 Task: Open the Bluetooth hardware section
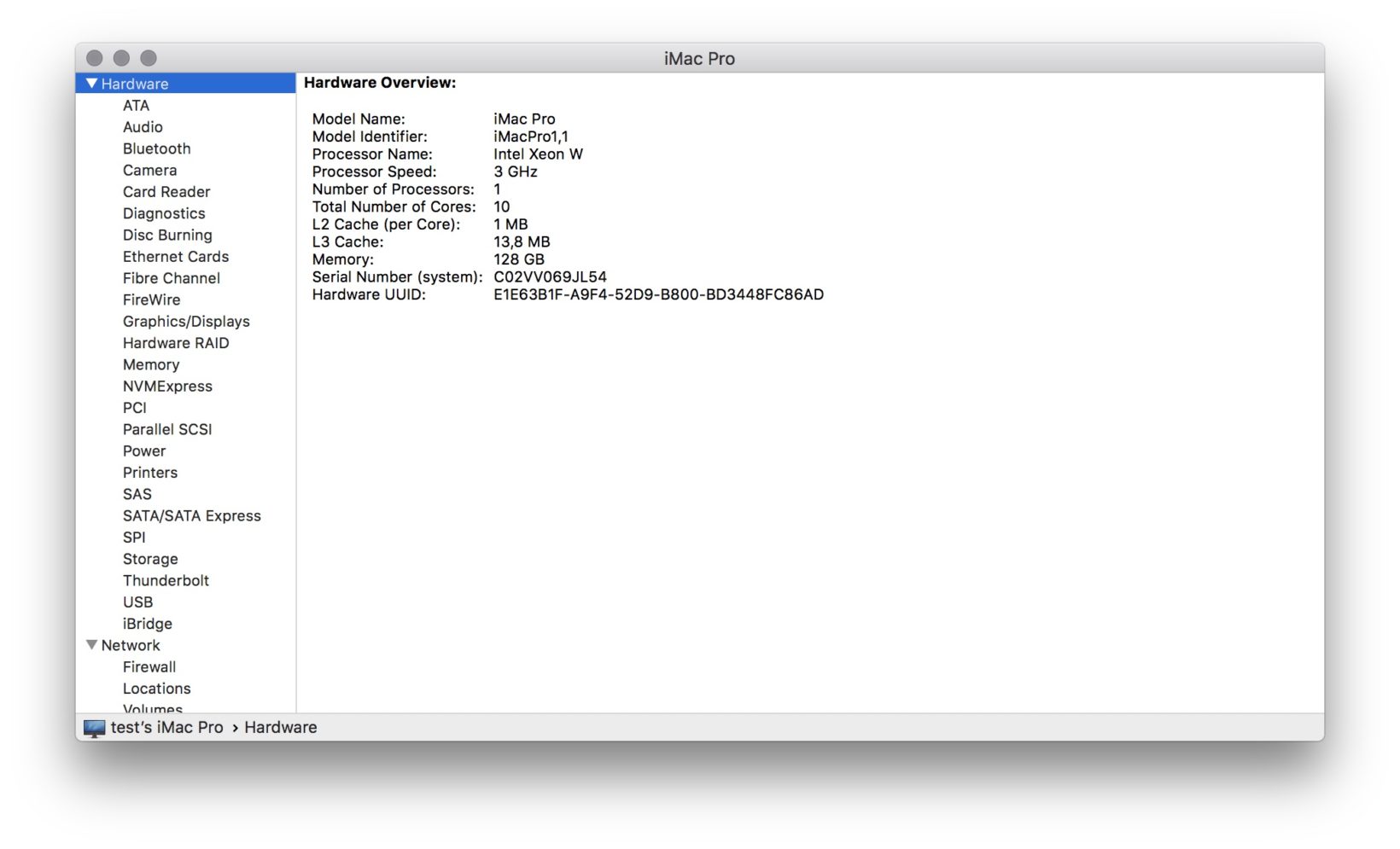(x=157, y=148)
